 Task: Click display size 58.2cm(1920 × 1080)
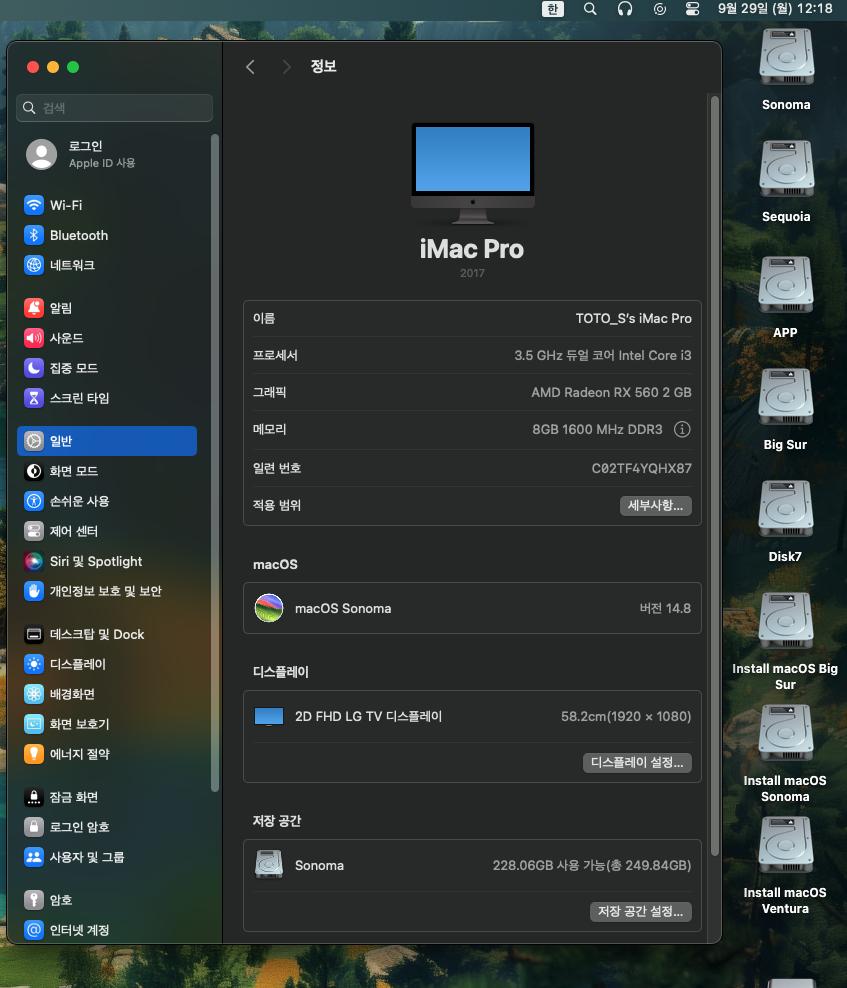pyautogui.click(x=626, y=716)
